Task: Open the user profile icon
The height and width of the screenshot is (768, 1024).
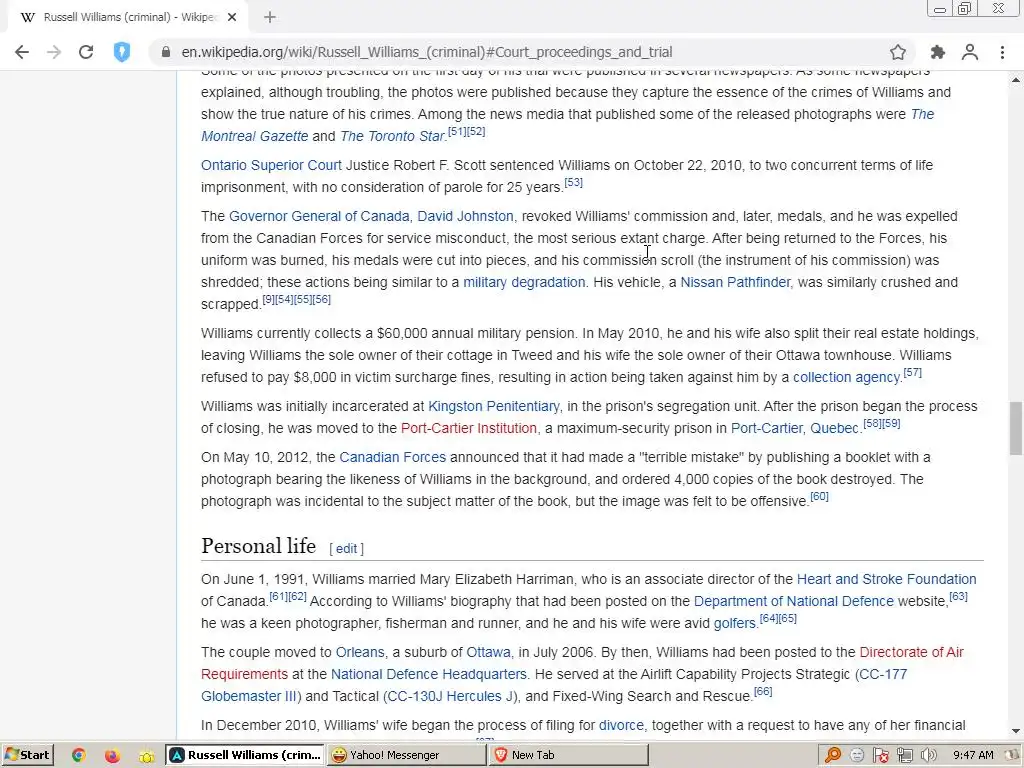Action: coord(970,52)
